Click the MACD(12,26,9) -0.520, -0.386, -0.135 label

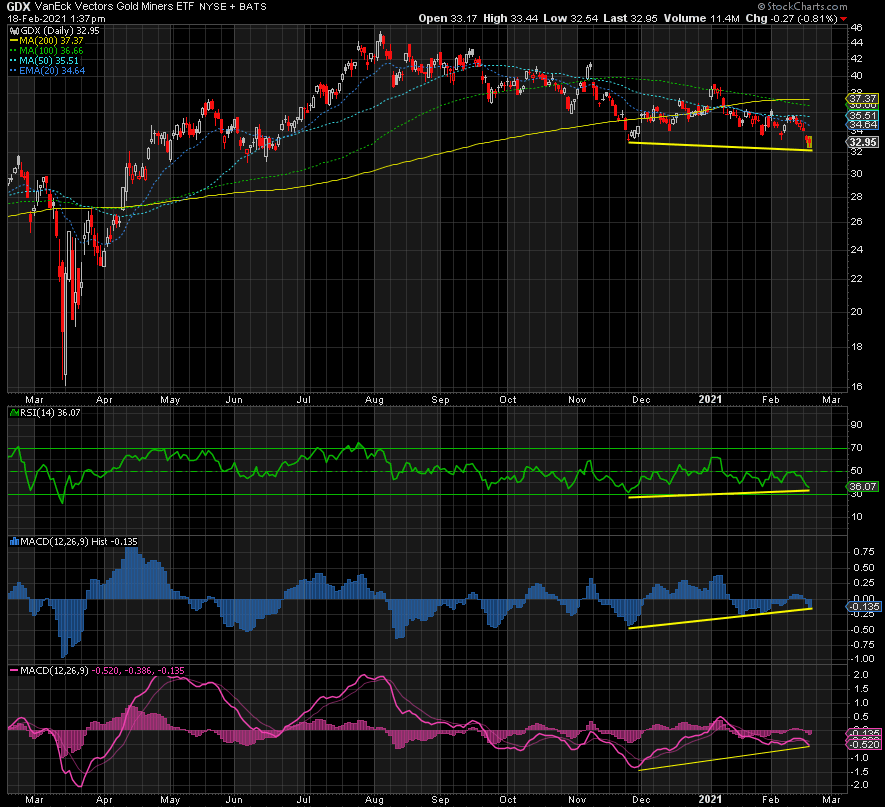coord(102,671)
